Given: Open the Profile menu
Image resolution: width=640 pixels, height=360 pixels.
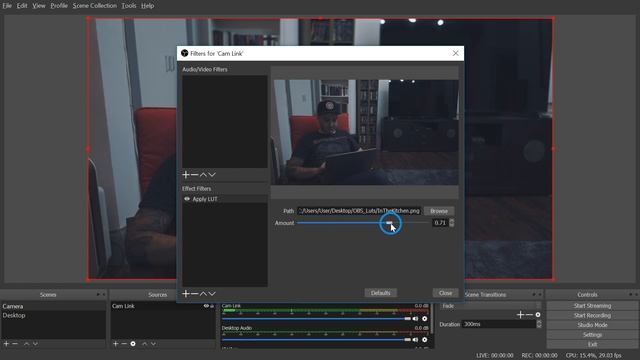Looking at the screenshot, I should 59,6.
